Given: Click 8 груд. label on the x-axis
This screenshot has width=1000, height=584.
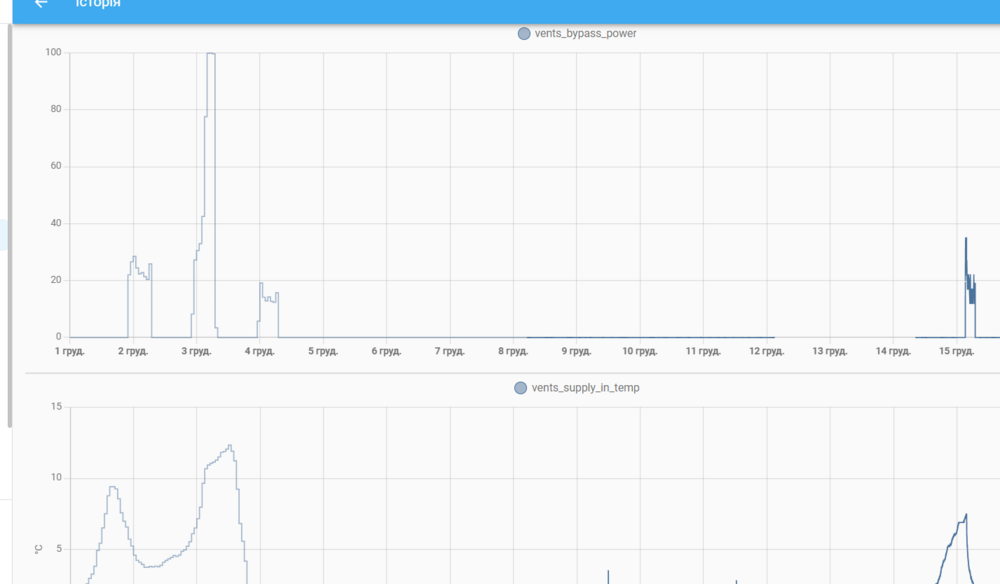Looking at the screenshot, I should click(x=513, y=351).
